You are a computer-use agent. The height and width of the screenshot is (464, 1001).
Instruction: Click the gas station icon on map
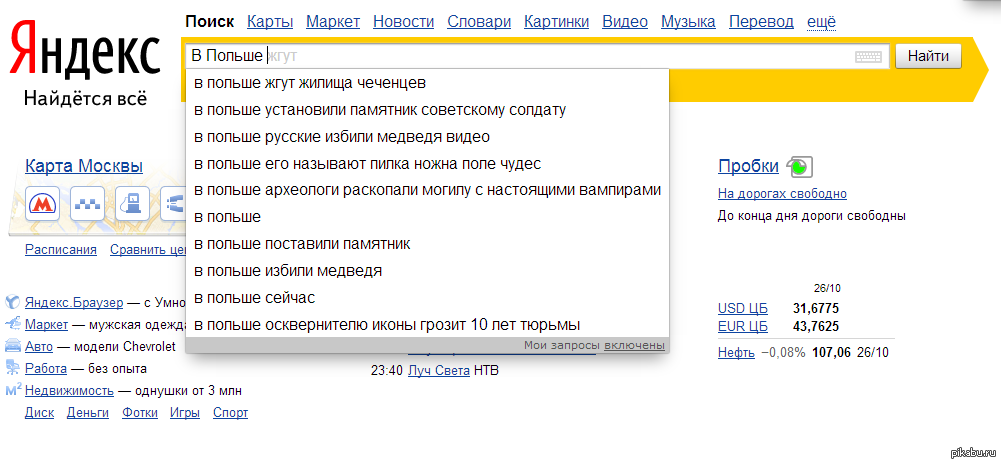(132, 203)
